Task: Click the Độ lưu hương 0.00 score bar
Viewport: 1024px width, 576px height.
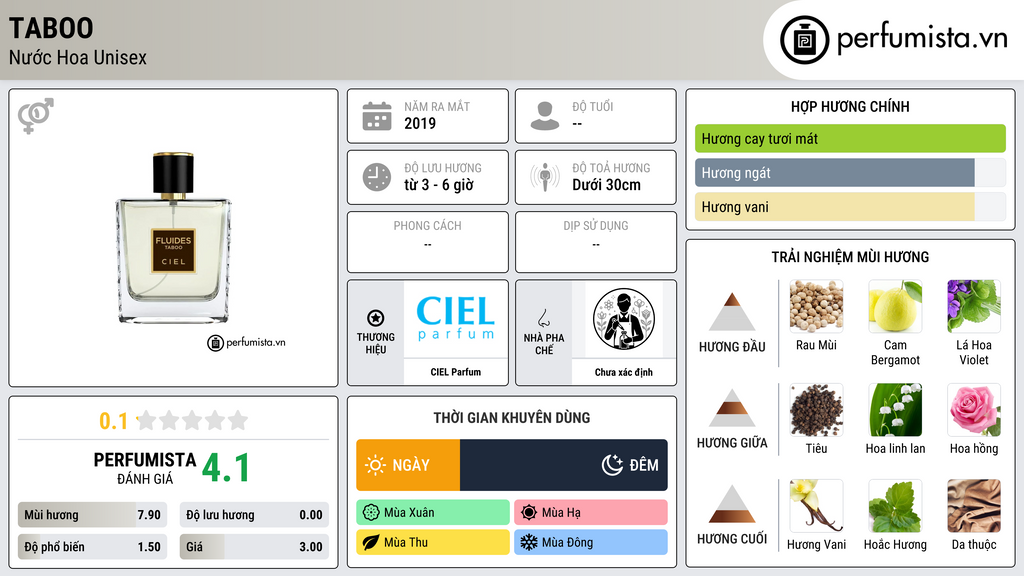Action: tap(254, 515)
